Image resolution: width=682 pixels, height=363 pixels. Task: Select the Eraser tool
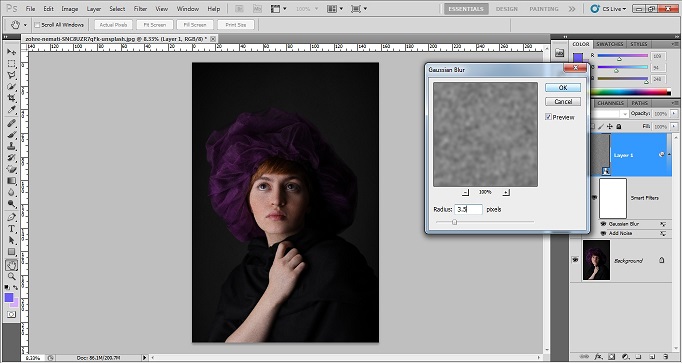point(11,169)
